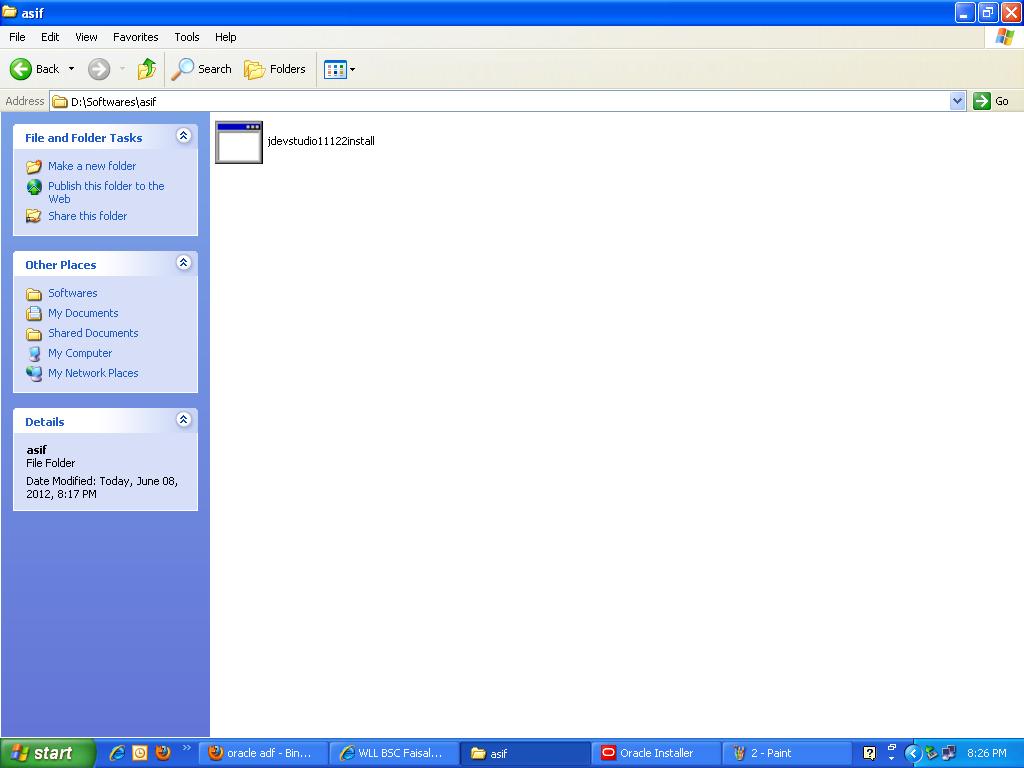
Task: Click the asif taskbar button
Action: [x=525, y=753]
